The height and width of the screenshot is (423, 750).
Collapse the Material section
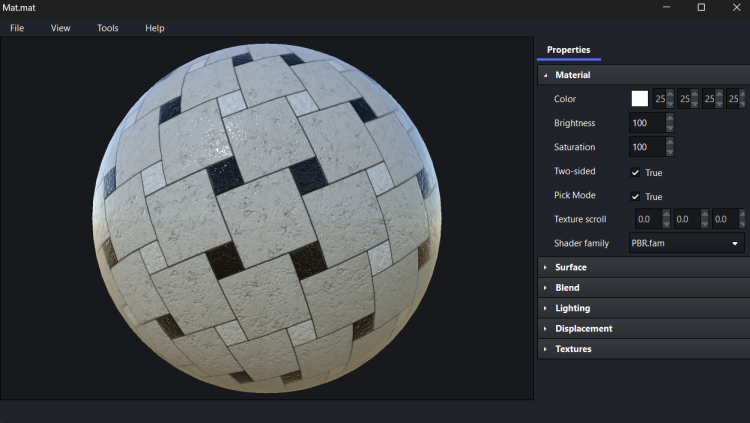pyautogui.click(x=545, y=75)
